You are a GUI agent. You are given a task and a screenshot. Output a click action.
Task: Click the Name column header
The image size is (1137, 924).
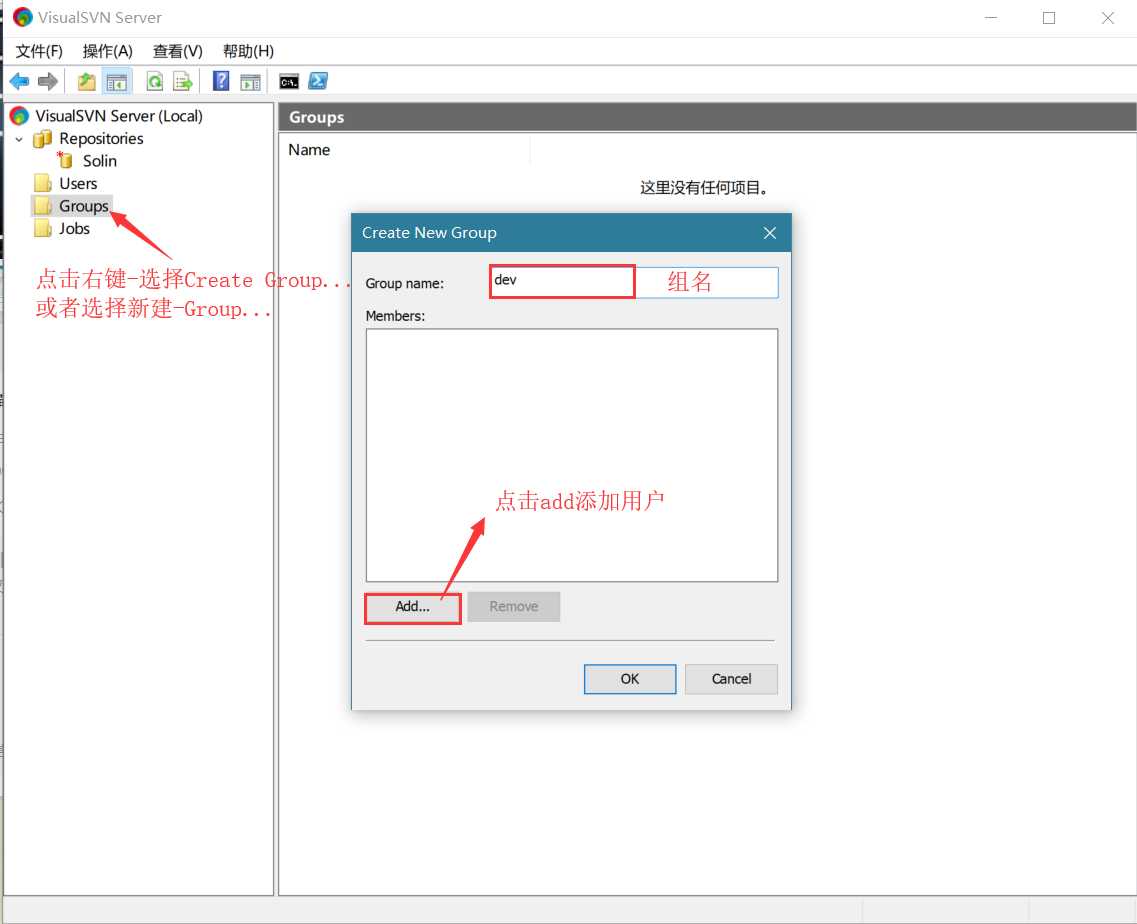(405, 149)
